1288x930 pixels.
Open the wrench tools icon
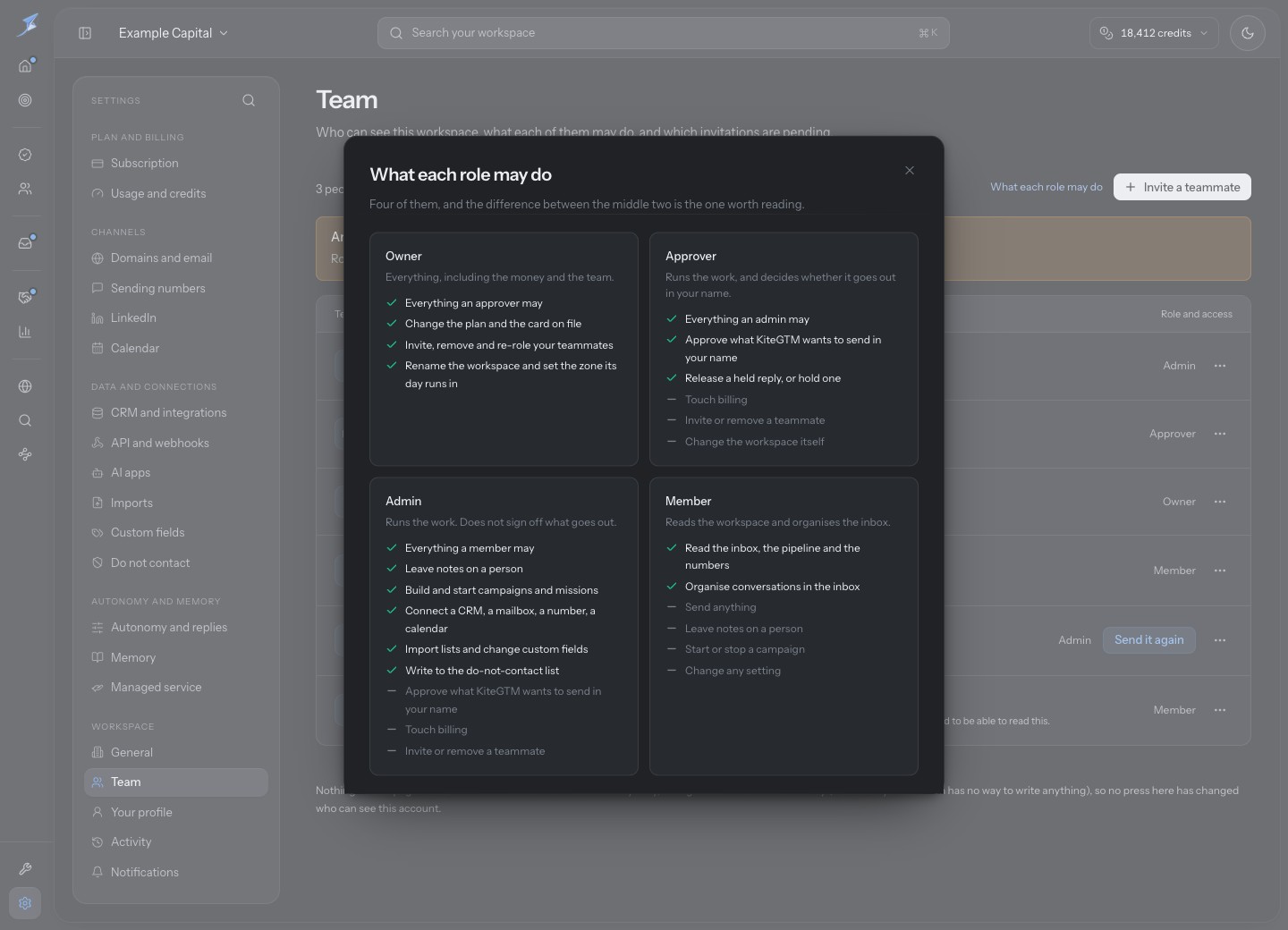[x=25, y=869]
